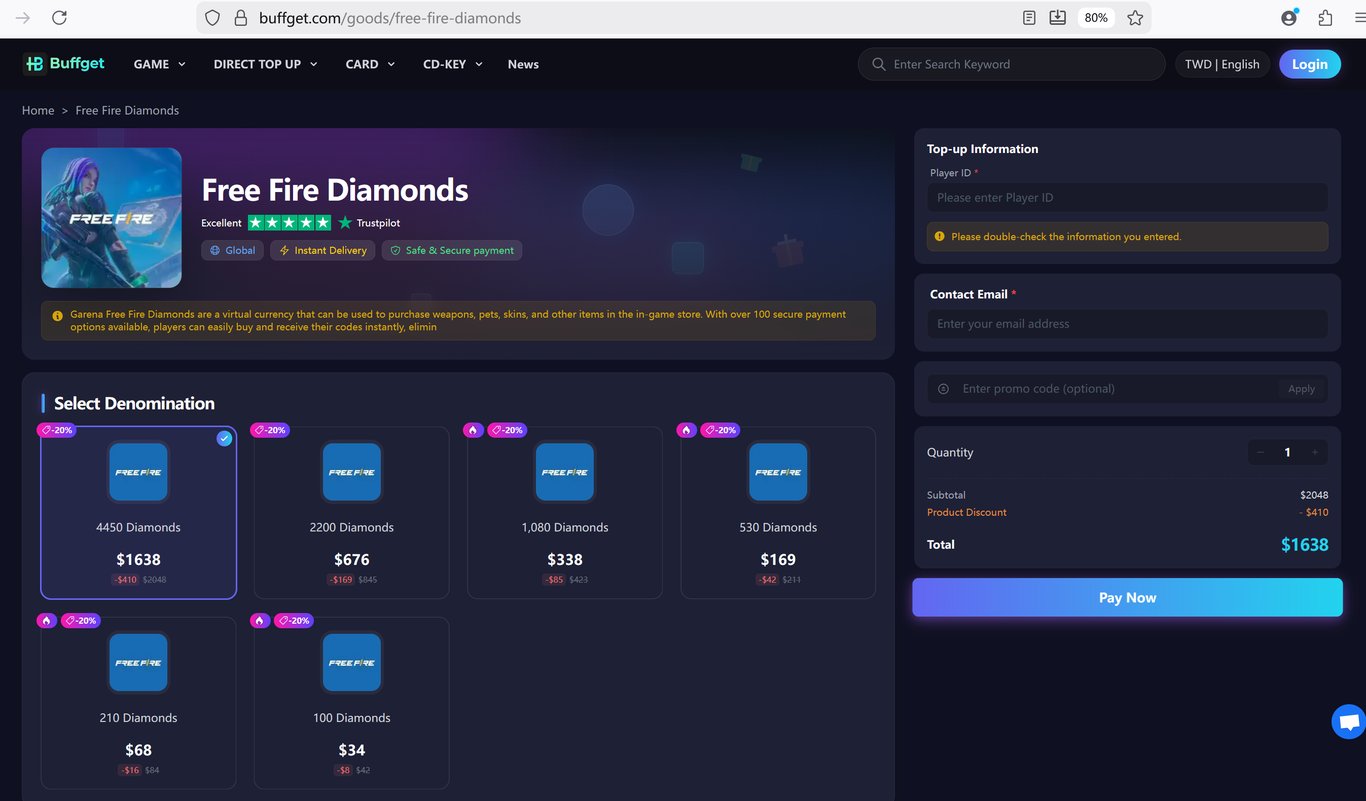Click the warning icon beside double-check notice
Viewport: 1366px width, 801px height.
pyautogui.click(x=939, y=237)
